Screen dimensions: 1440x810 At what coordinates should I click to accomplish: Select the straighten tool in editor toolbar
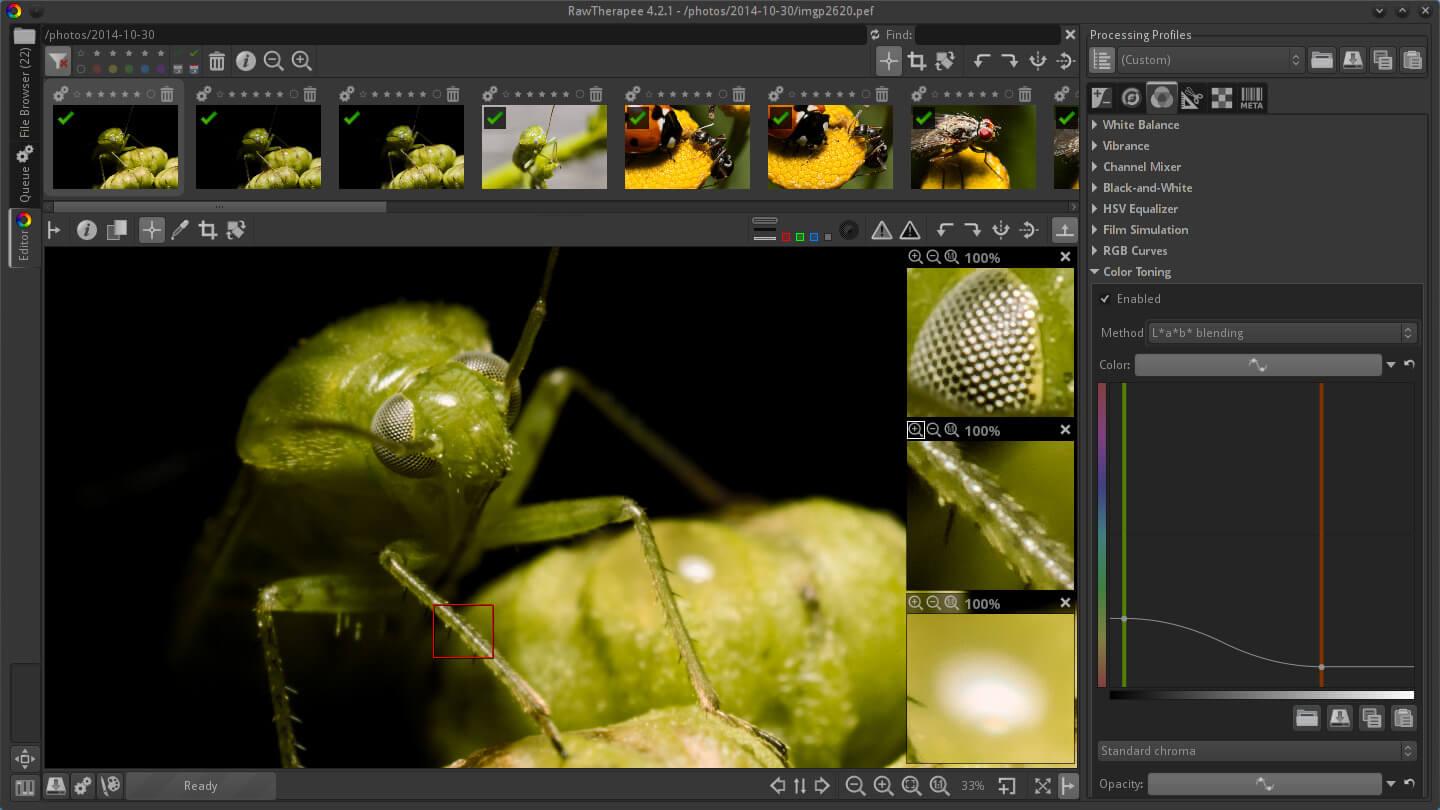[236, 230]
